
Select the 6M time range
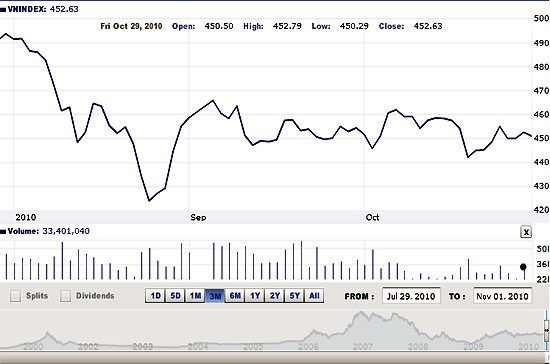(235, 296)
